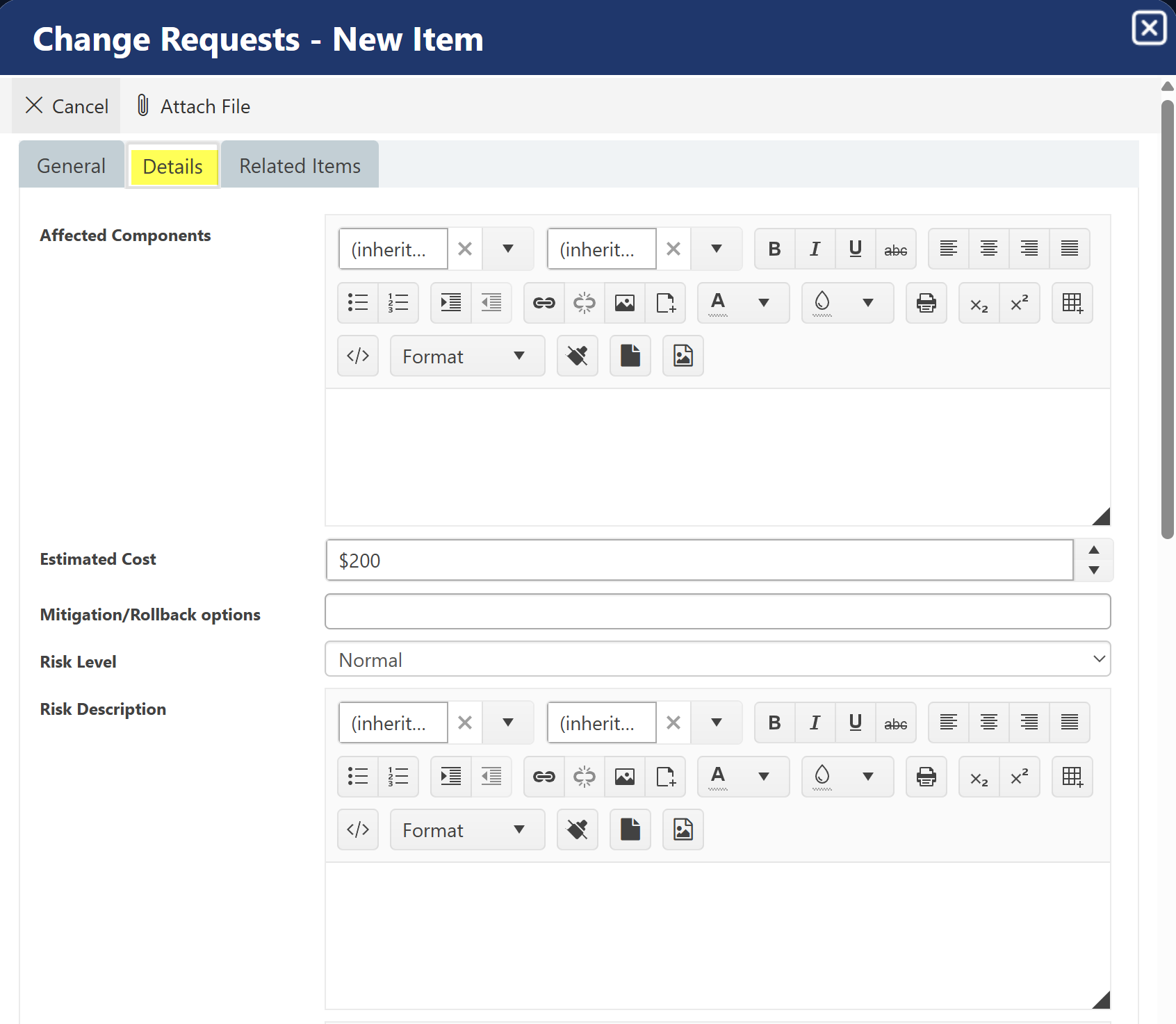This screenshot has height=1024, width=1176.
Task: Open Format dropdown in Affected Components editor
Action: [467, 356]
